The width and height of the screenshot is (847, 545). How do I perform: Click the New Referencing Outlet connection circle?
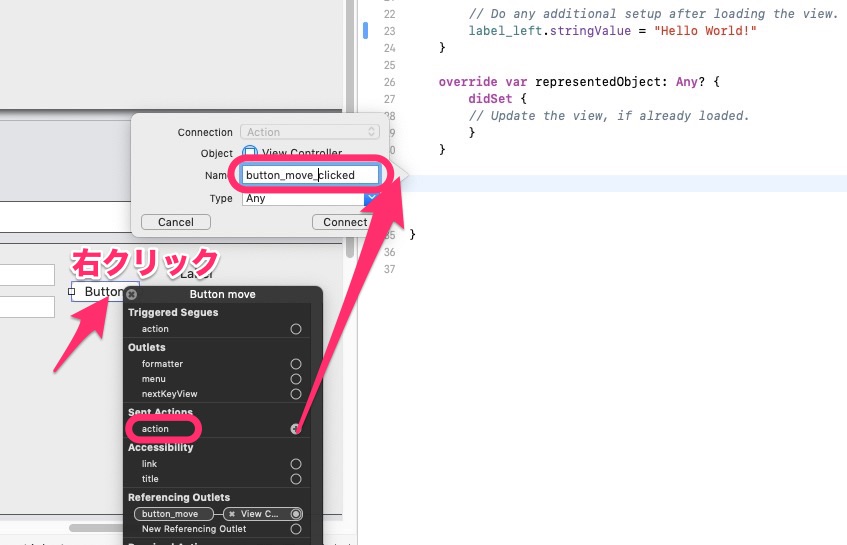[295, 529]
